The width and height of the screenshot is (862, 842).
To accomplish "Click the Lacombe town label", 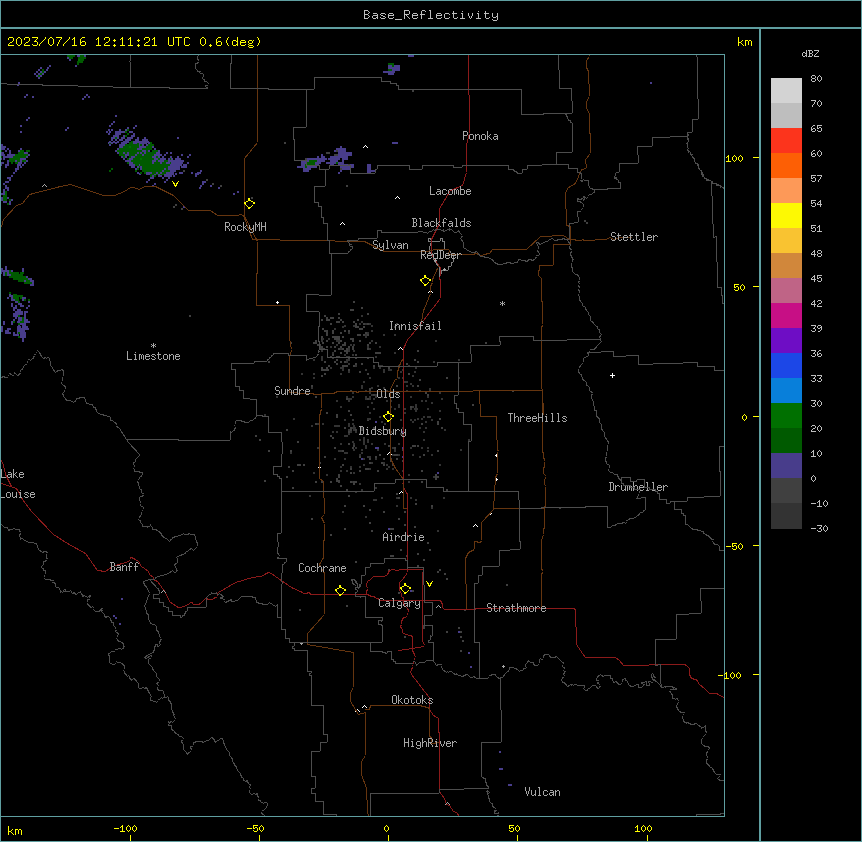I will pos(450,191).
